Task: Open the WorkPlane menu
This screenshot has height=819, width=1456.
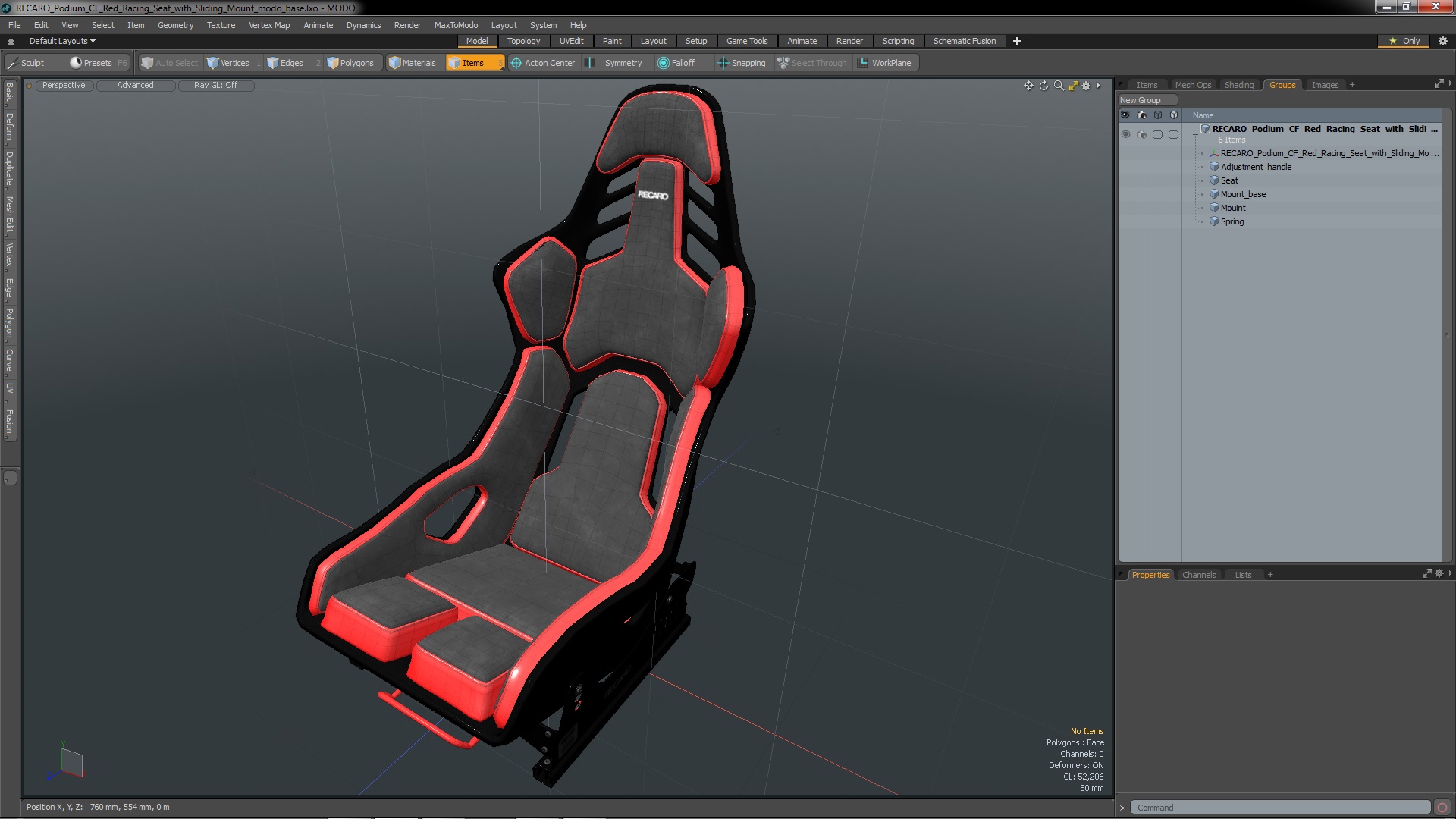Action: 885,63
